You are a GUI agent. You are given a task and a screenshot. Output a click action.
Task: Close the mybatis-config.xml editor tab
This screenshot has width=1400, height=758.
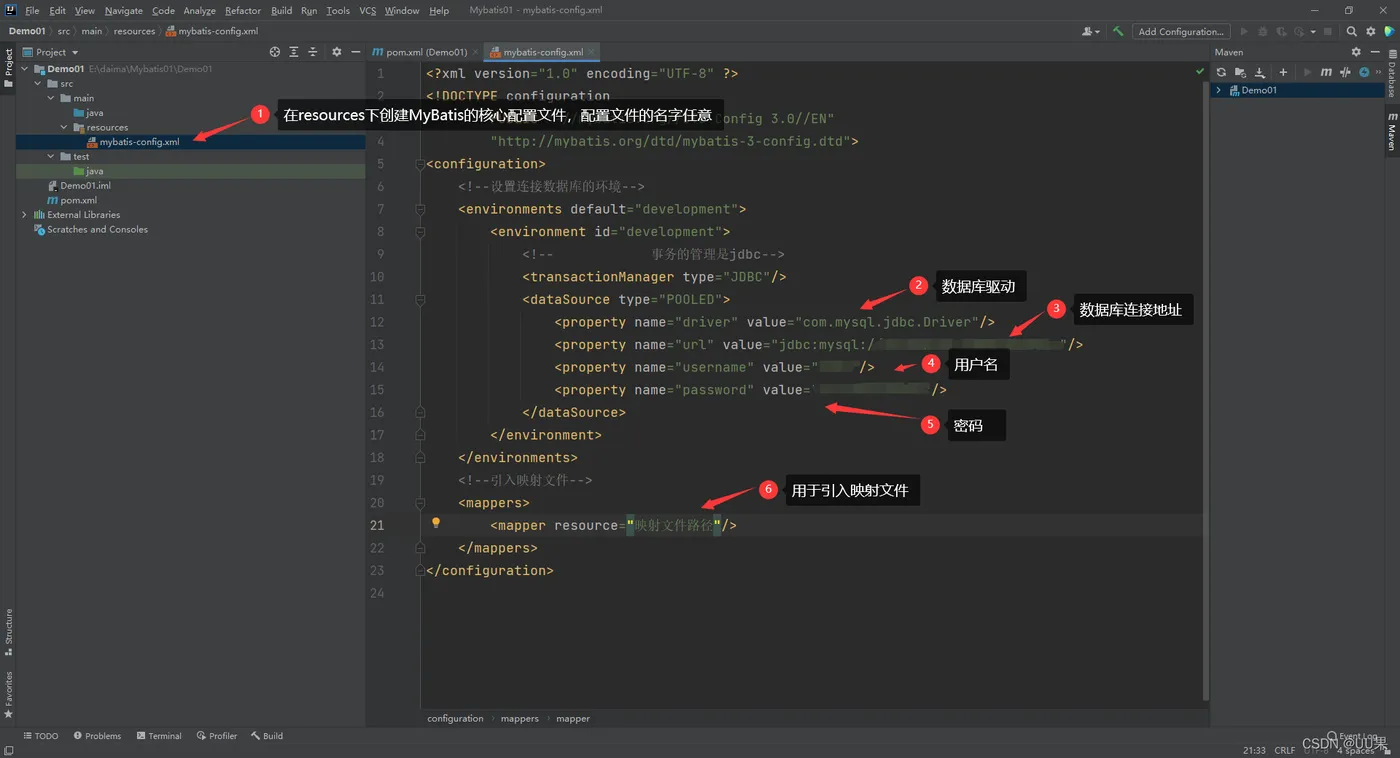592,52
